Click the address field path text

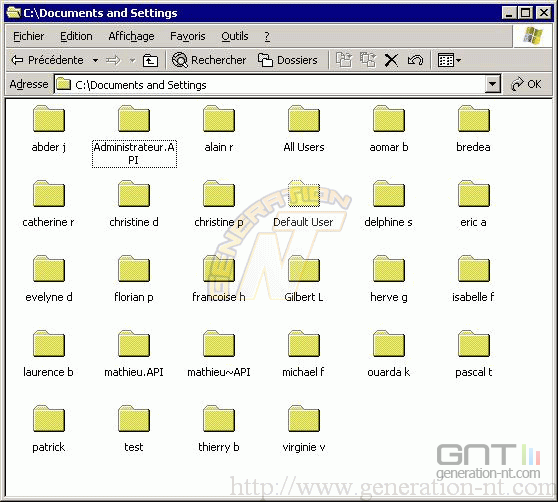coord(141,85)
